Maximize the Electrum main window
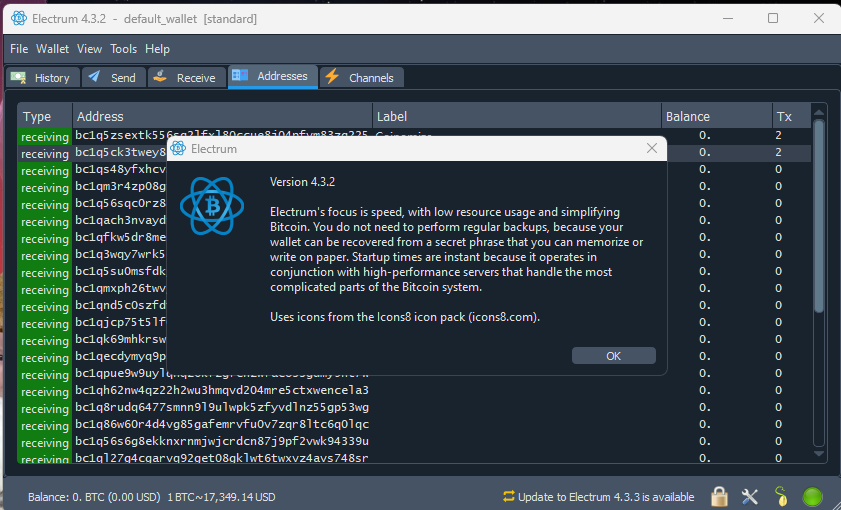The image size is (841, 510). click(773, 18)
